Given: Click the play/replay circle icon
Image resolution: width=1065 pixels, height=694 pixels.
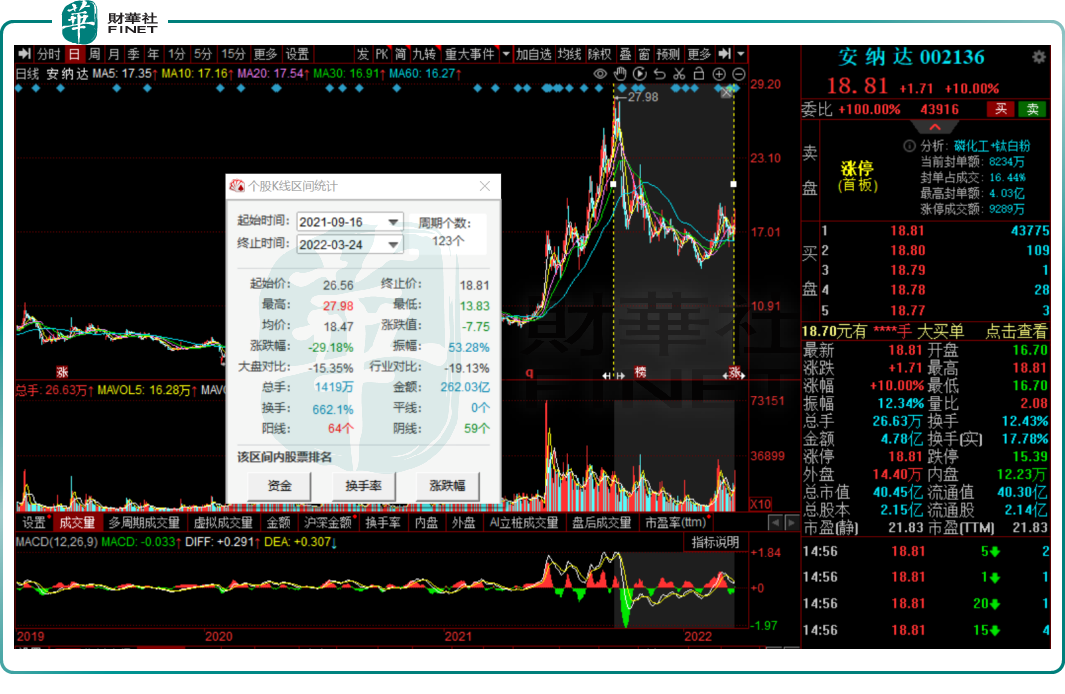Looking at the screenshot, I should [x=639, y=73].
